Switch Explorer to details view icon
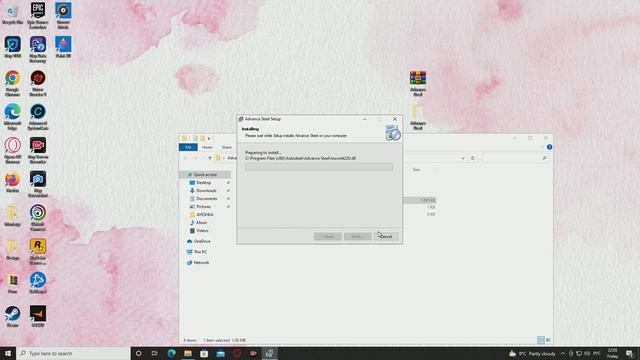Image resolution: width=640 pixels, height=360 pixels. pyautogui.click(x=541, y=340)
